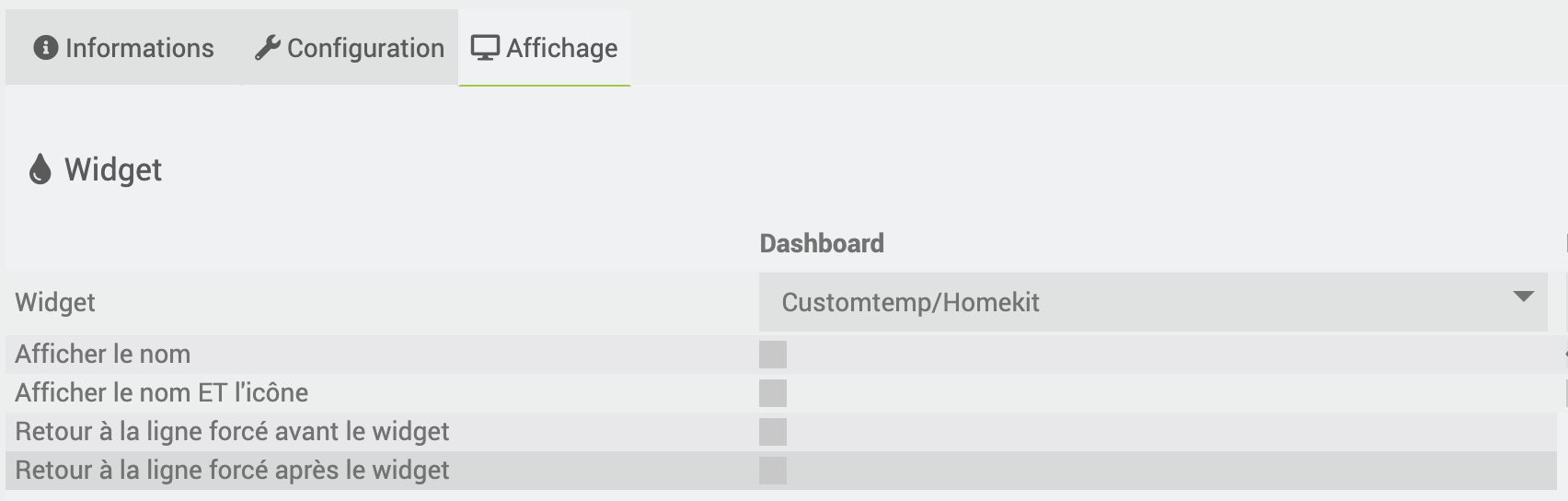Click the monitor icon beside Affichage

coord(485,48)
